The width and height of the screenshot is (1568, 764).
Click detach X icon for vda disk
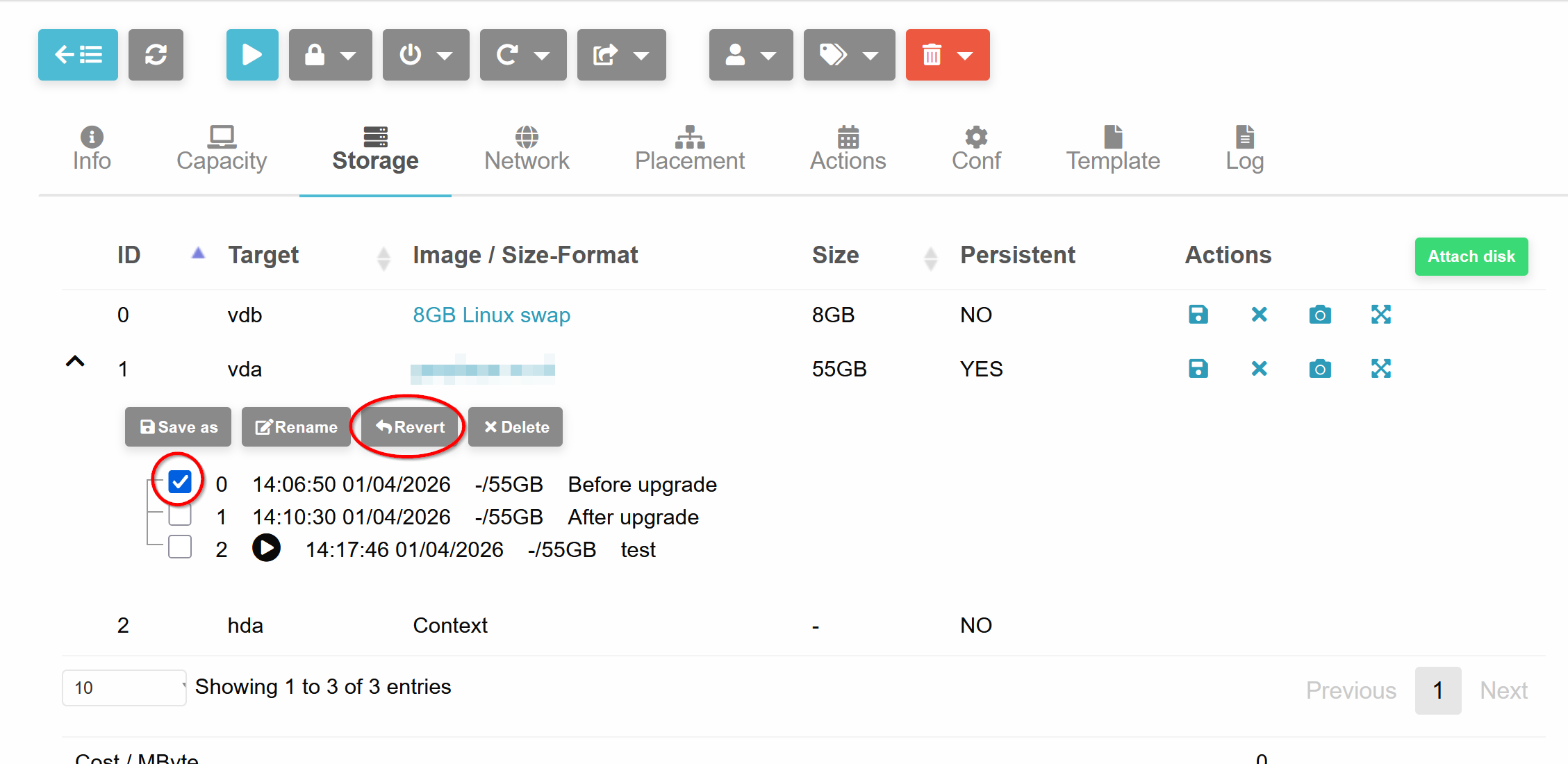point(1259,369)
